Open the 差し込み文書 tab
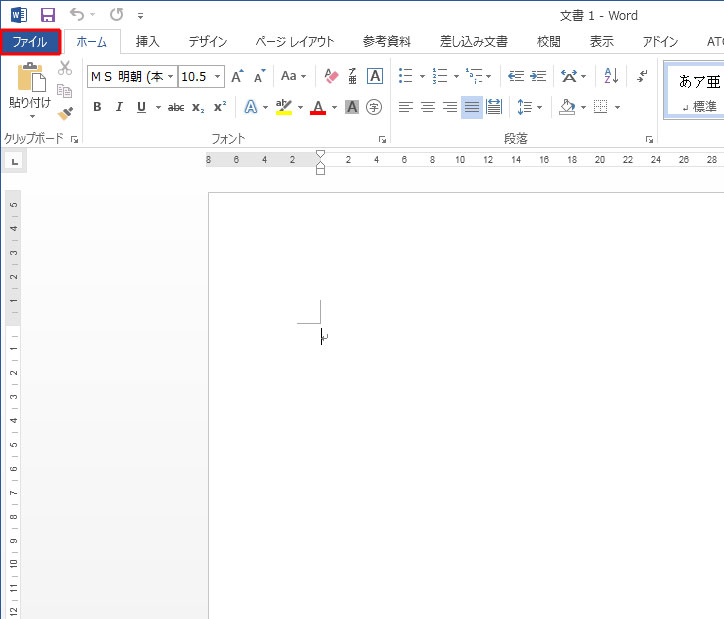Image resolution: width=724 pixels, height=619 pixels. click(474, 42)
